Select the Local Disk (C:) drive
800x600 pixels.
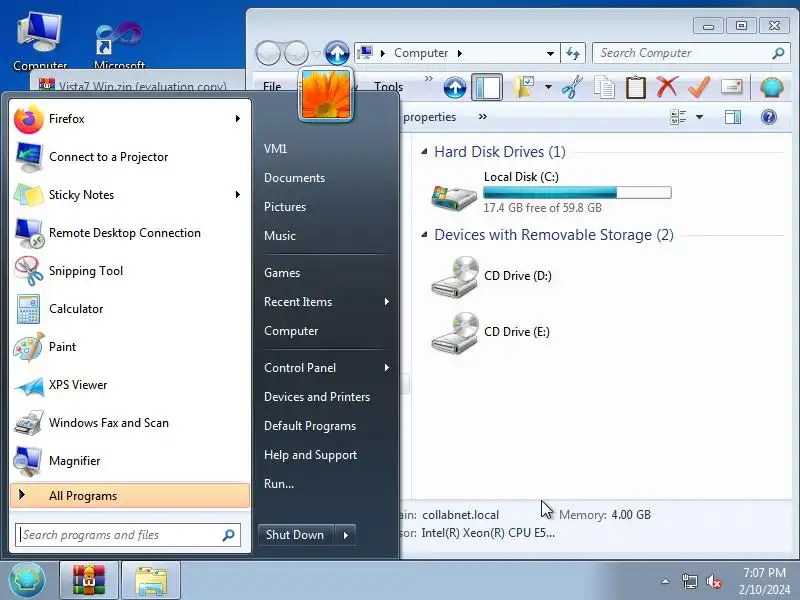click(551, 193)
